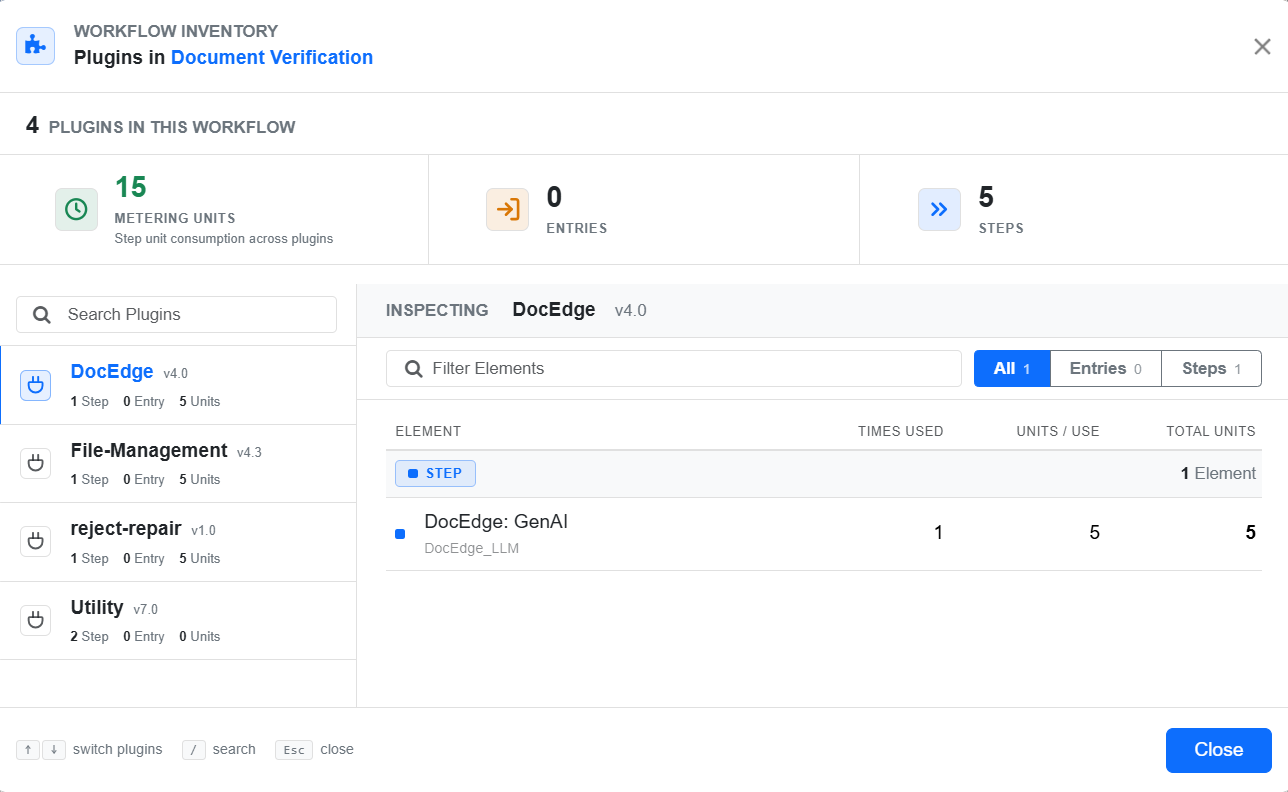Click the '15' metering units value

coord(131,187)
